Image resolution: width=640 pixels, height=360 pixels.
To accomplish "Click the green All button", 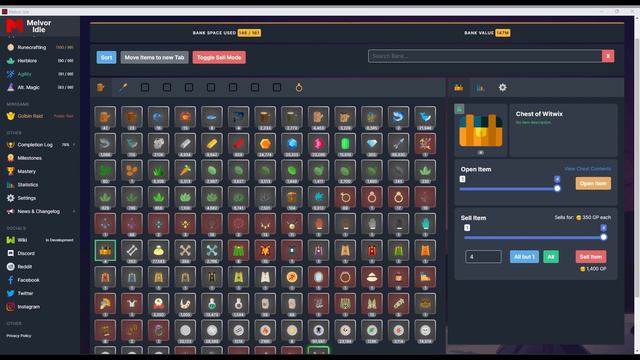I will [x=551, y=257].
